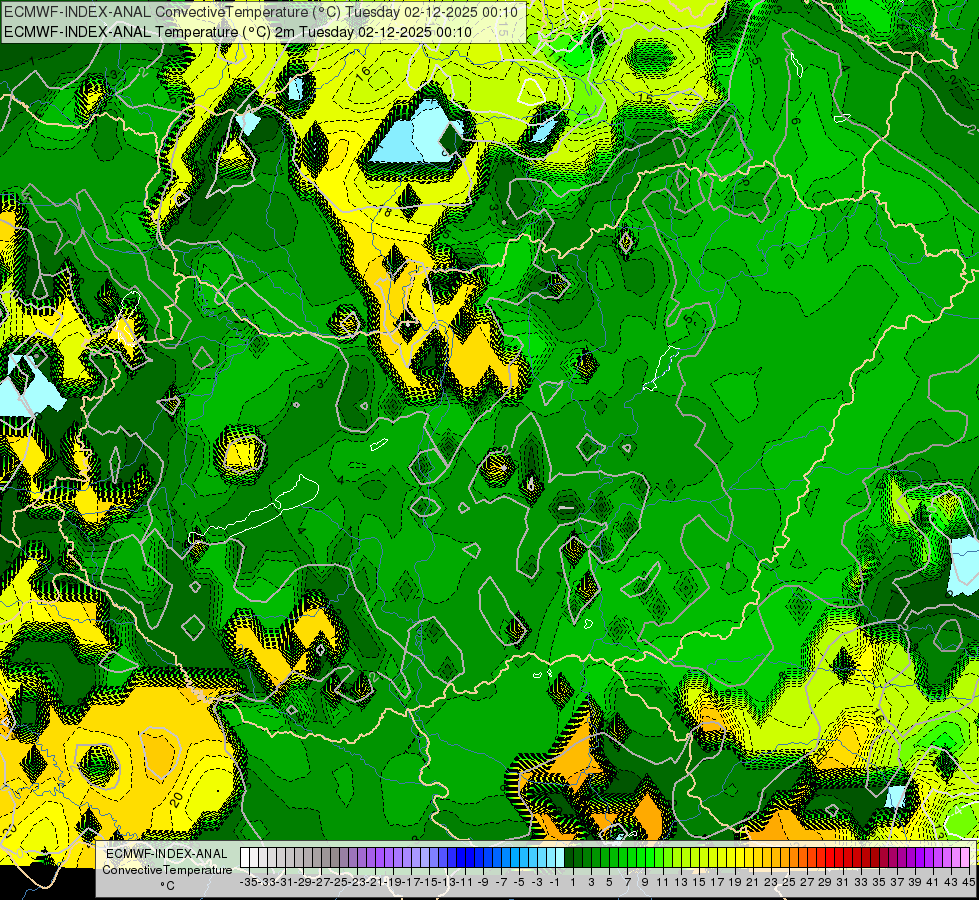Click the contour label 20 on the map
The image size is (979, 900).
click(x=176, y=799)
